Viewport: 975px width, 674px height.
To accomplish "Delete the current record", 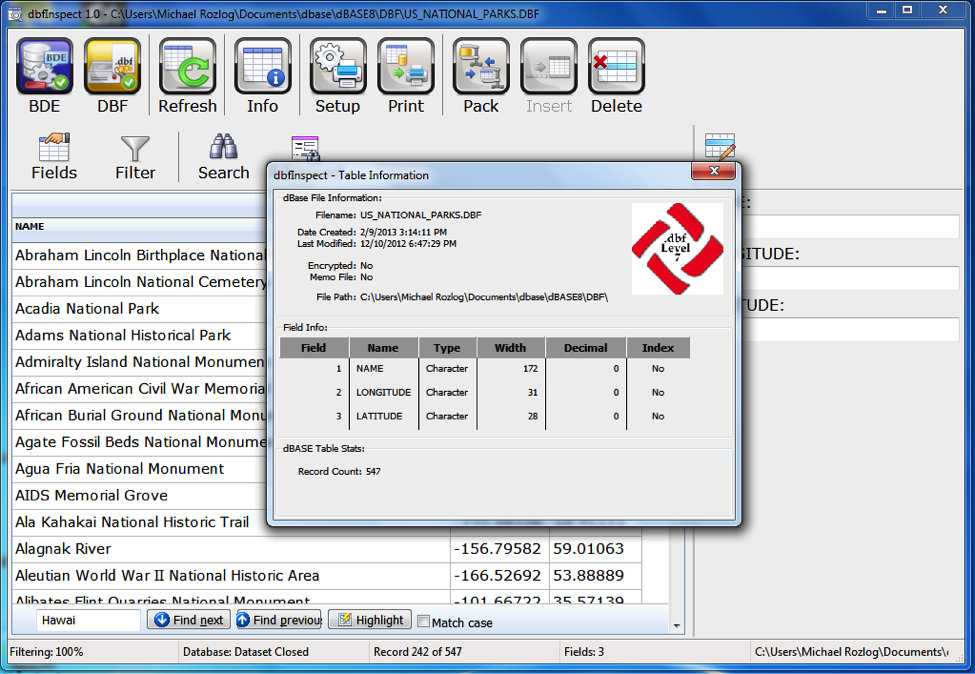I will (616, 76).
